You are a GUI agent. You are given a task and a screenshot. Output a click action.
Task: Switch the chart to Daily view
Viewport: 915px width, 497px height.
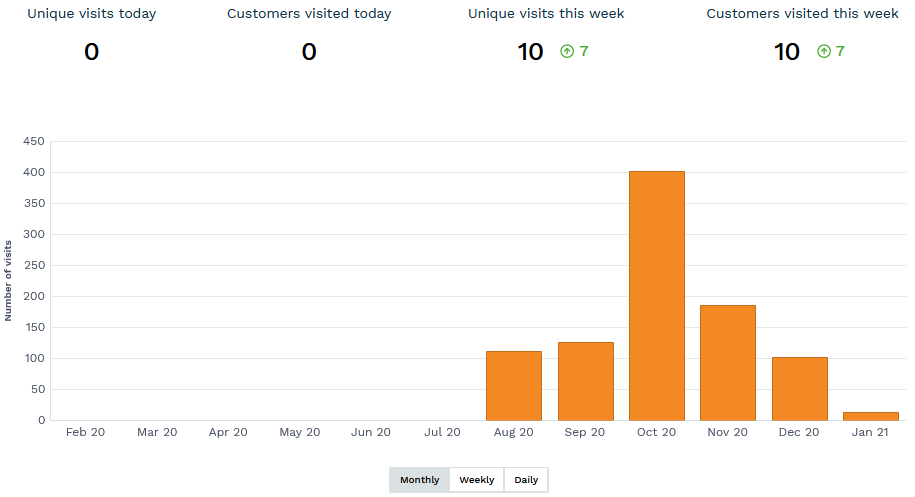pos(526,480)
